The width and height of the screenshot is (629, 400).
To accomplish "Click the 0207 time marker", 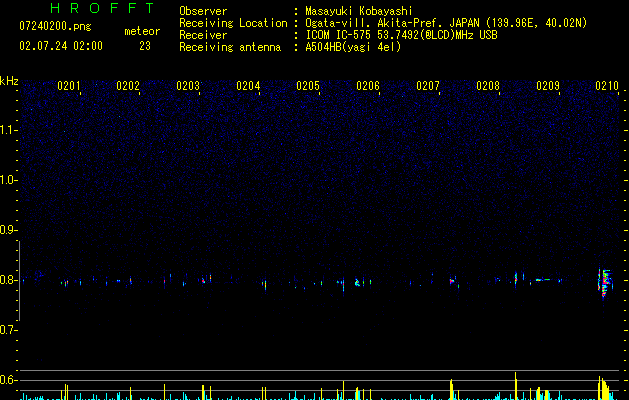I will pos(428,86).
